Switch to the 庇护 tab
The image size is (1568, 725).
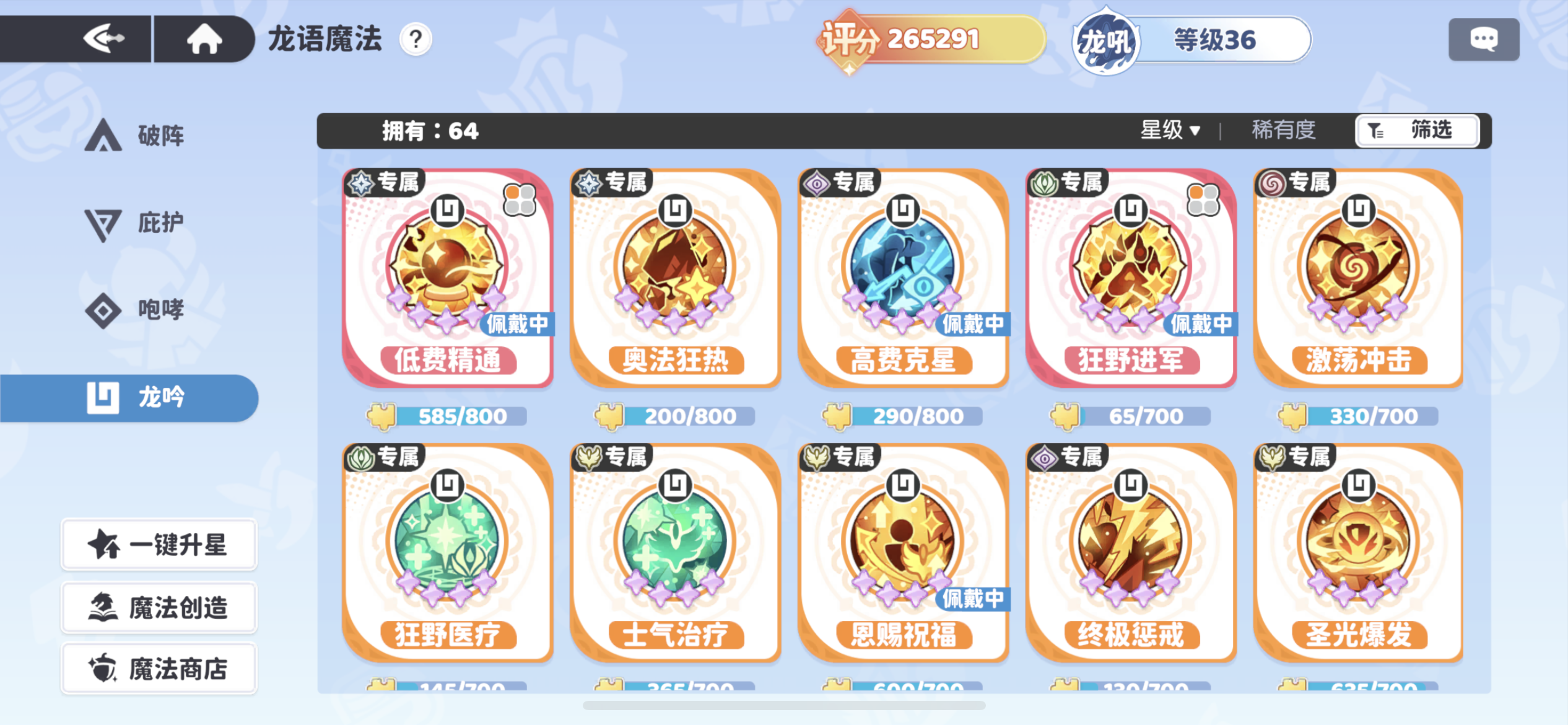coord(134,222)
